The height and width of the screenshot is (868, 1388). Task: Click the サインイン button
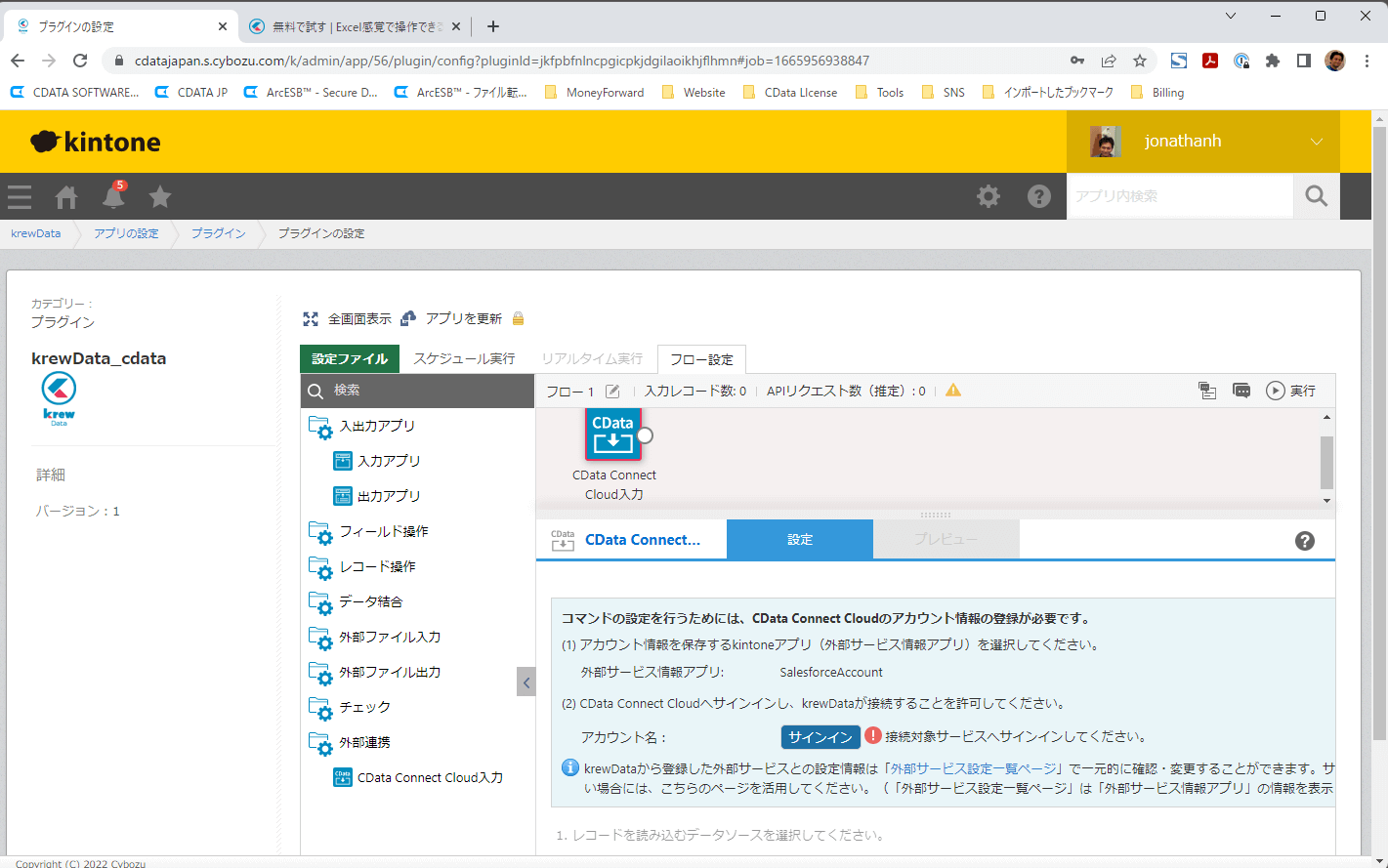click(x=820, y=737)
